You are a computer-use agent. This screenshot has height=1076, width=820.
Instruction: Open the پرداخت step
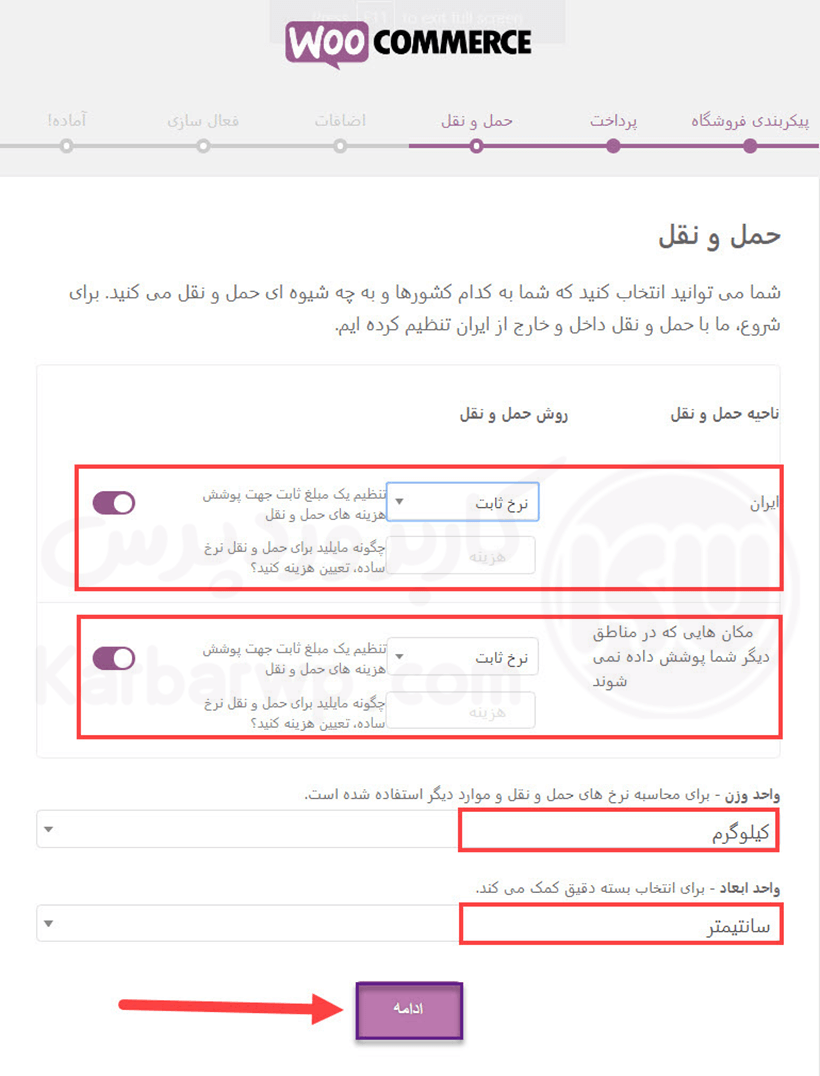pyautogui.click(x=613, y=121)
